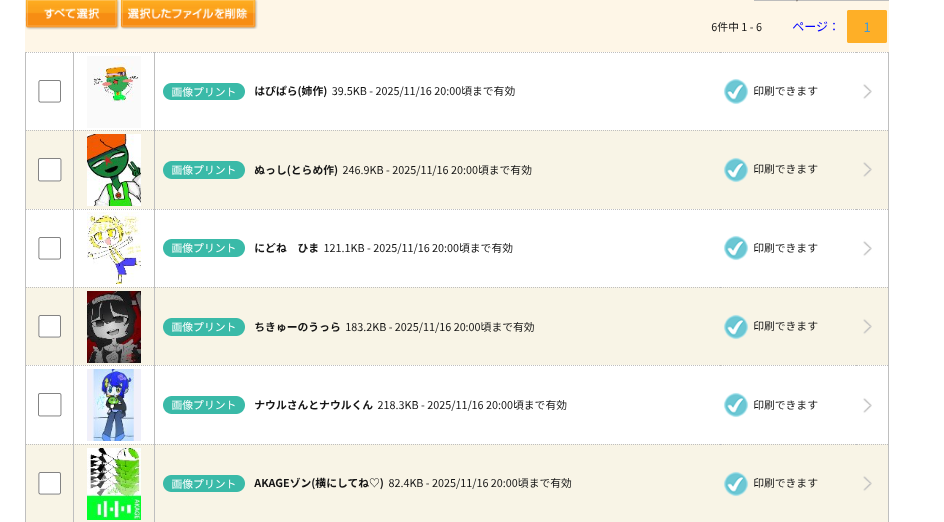Expand details arrow for ぬっし(とらめ作)
Viewport: 944px width, 522px height.
(x=867, y=170)
